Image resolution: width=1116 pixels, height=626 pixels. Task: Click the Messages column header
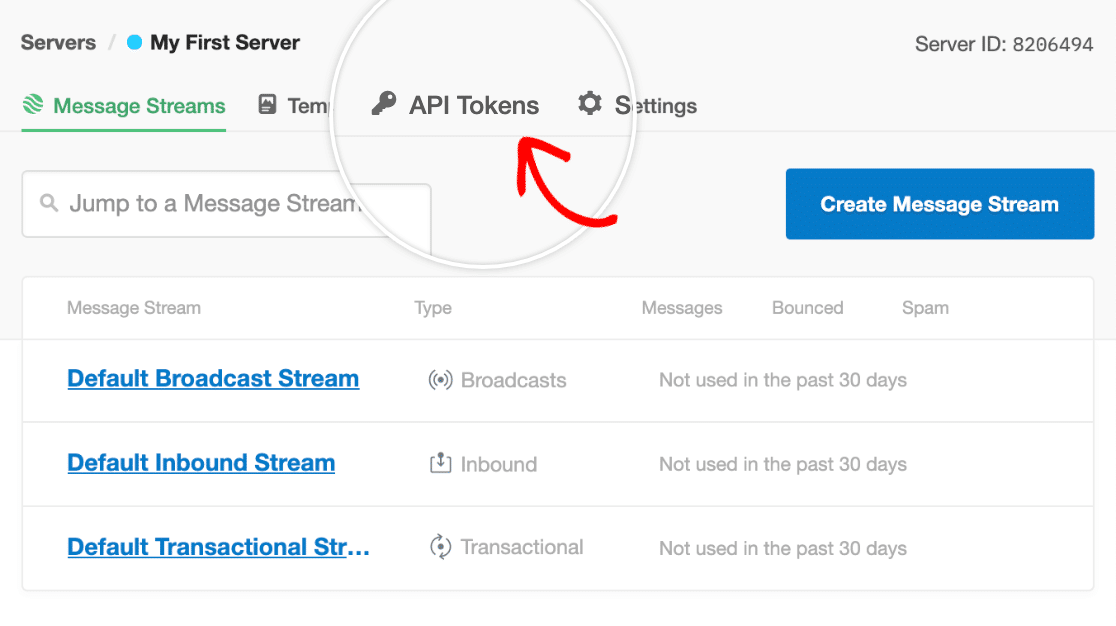[x=682, y=308]
